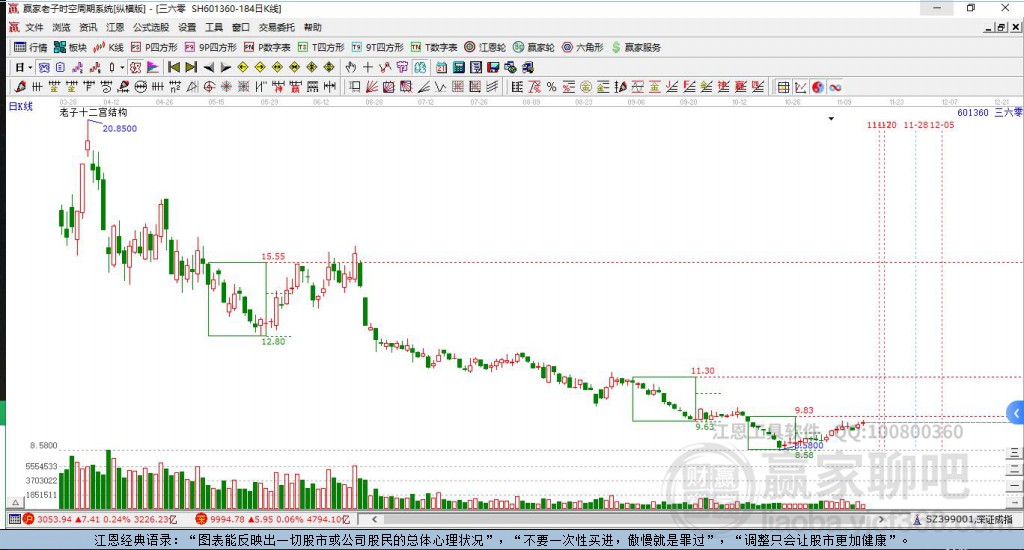Expand the 0 indicator-count dropdown arrow
Screen dimensions: 1024x550
121,67
